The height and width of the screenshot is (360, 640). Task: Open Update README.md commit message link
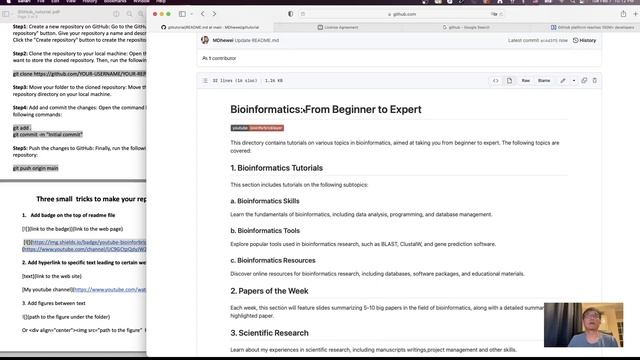coord(257,40)
